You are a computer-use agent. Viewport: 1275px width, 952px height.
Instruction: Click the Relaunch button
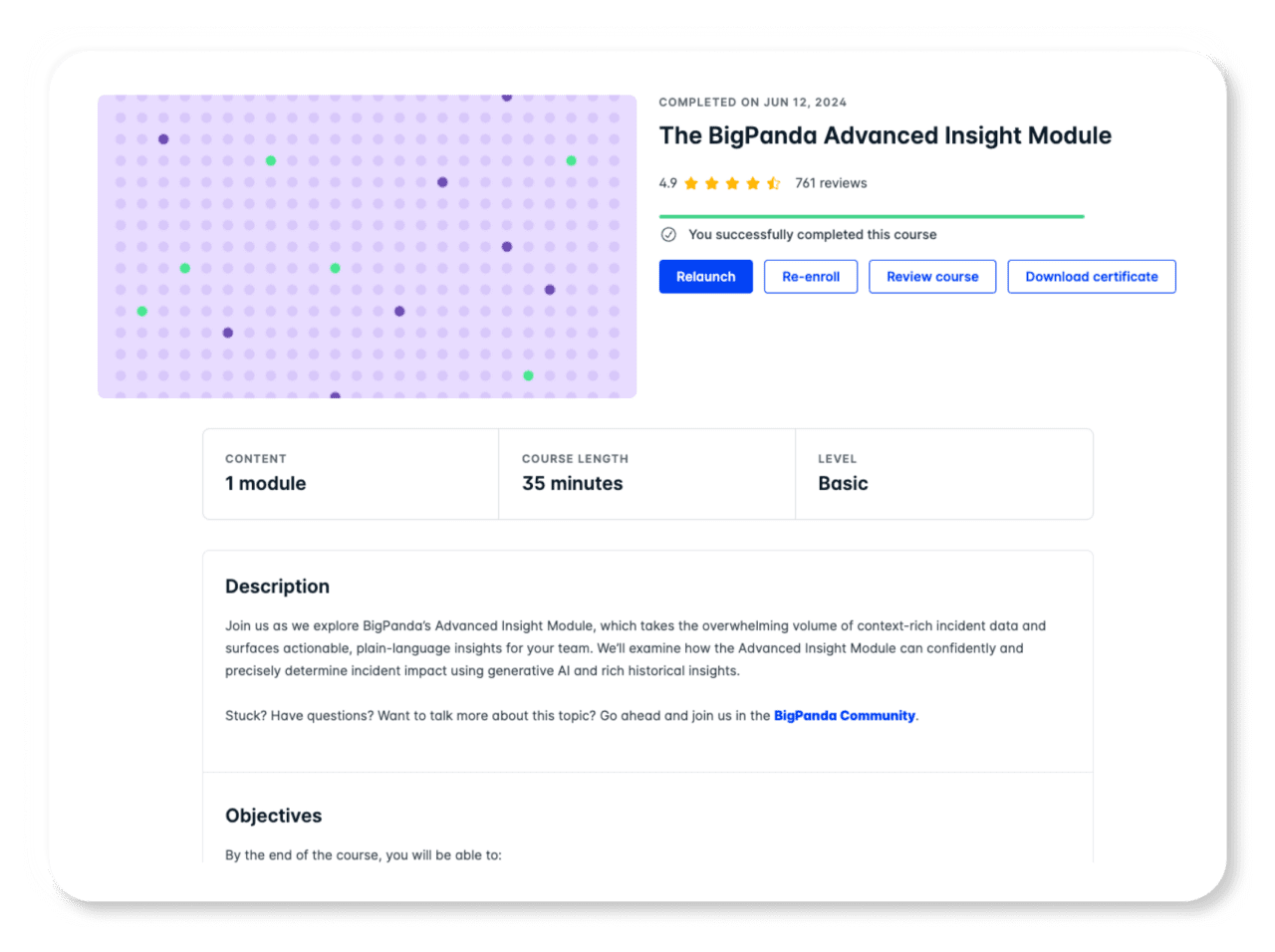coord(705,276)
